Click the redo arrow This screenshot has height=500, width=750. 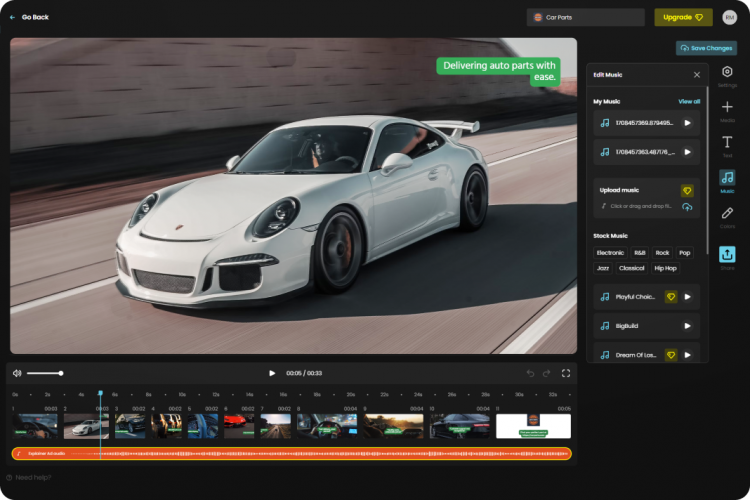pyautogui.click(x=546, y=373)
